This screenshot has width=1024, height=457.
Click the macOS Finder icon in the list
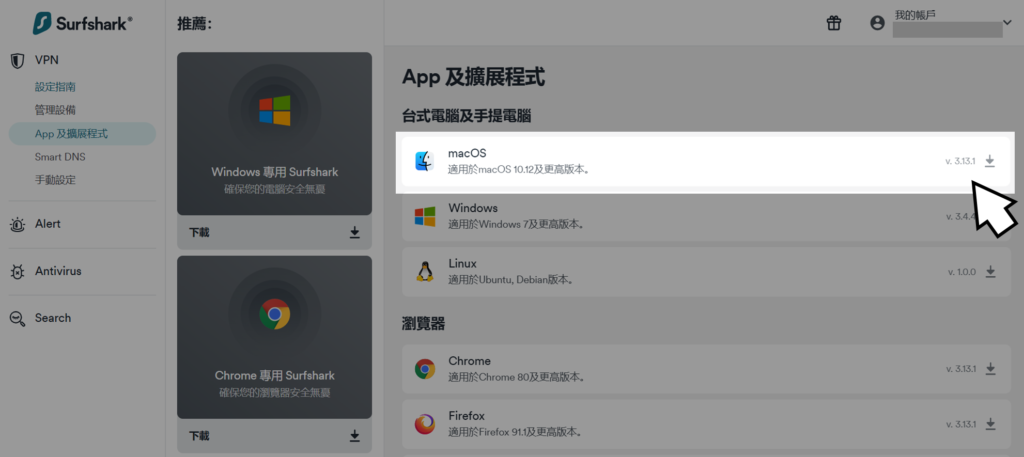(x=424, y=161)
